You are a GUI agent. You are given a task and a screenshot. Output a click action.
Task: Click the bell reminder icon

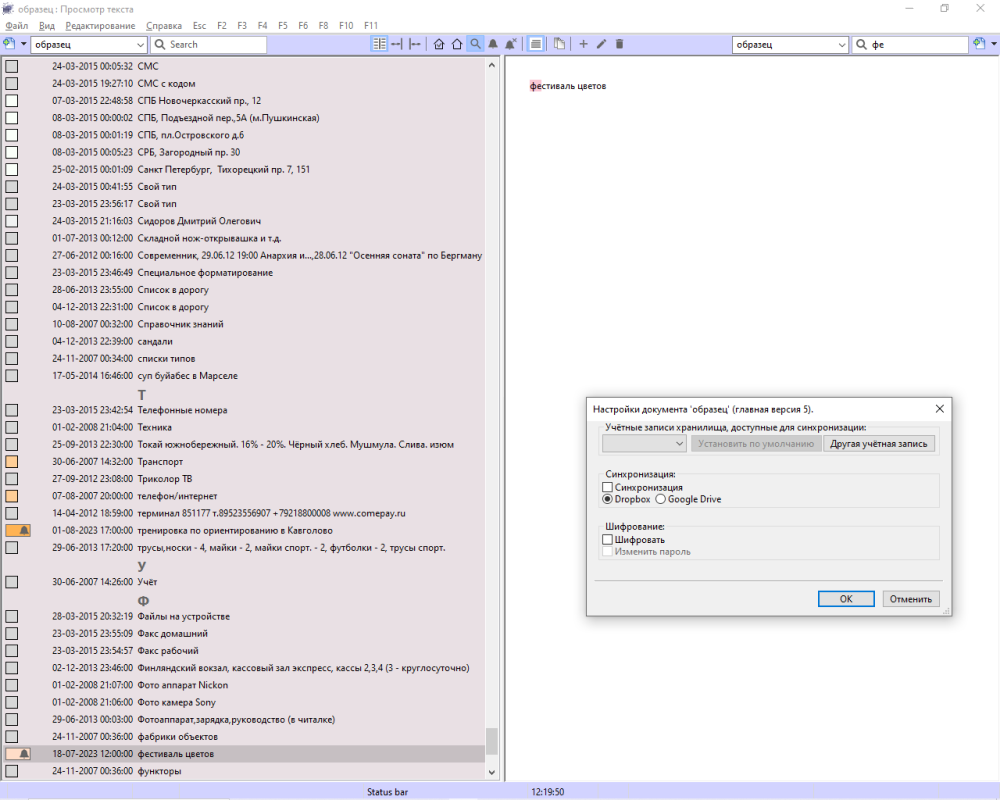coord(493,44)
